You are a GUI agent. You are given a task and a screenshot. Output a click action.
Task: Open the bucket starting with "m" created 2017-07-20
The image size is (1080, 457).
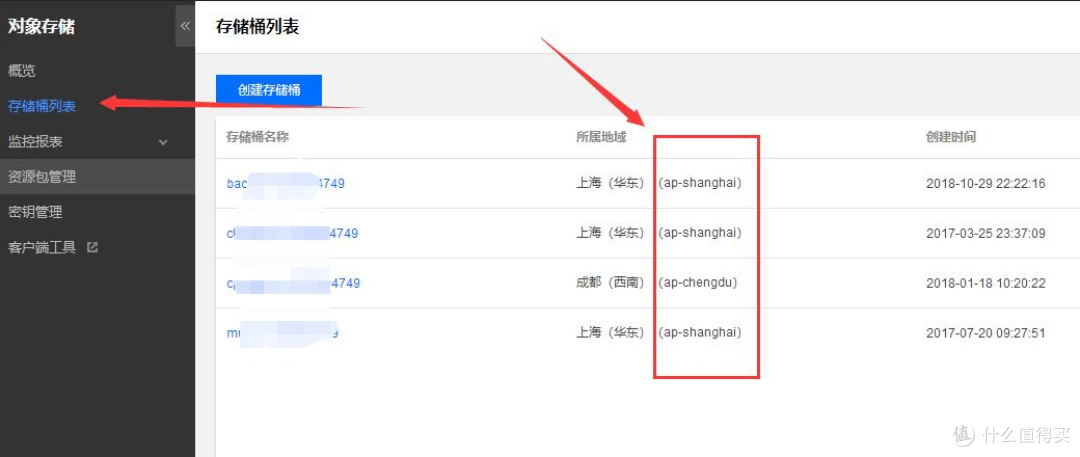282,333
